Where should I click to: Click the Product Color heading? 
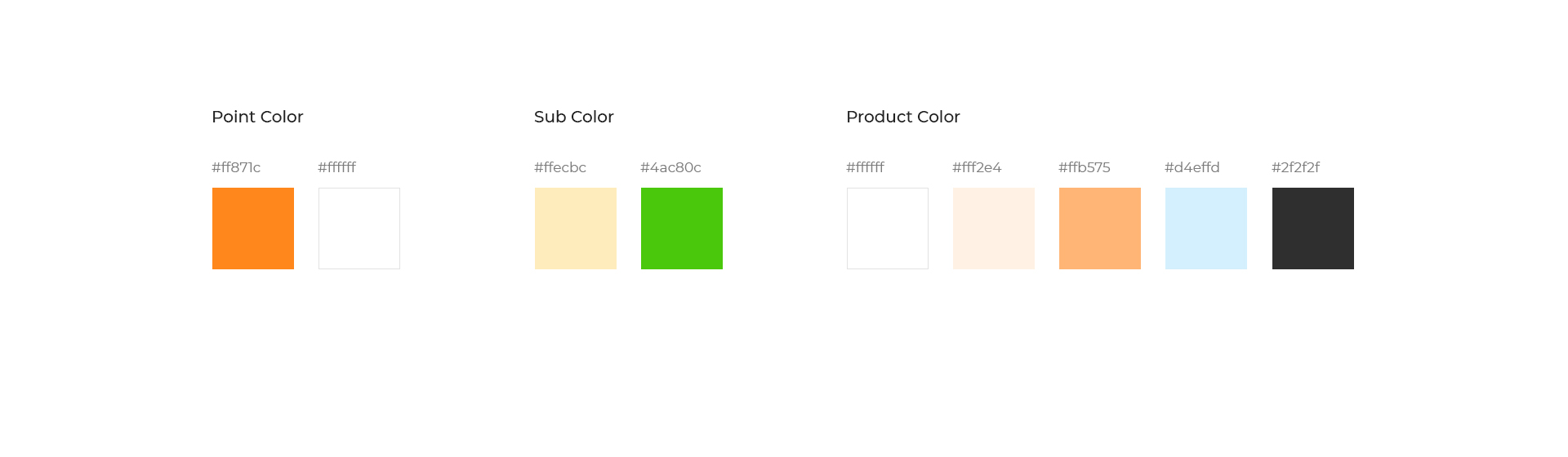pyautogui.click(x=903, y=117)
